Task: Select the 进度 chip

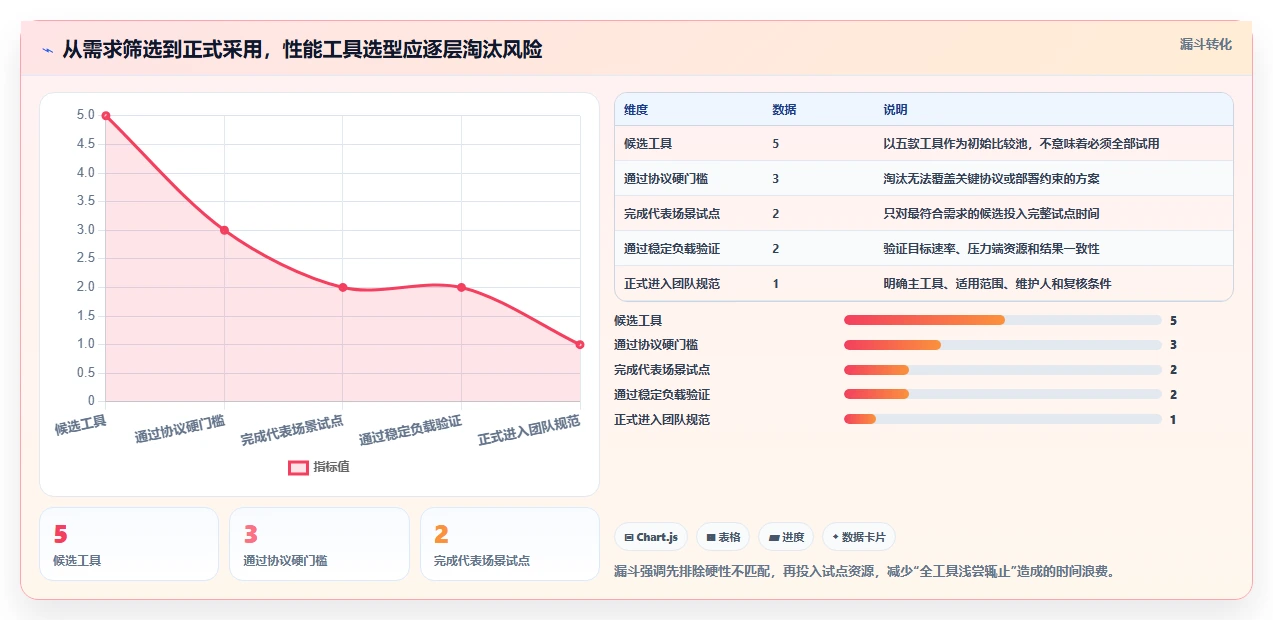Action: (786, 537)
